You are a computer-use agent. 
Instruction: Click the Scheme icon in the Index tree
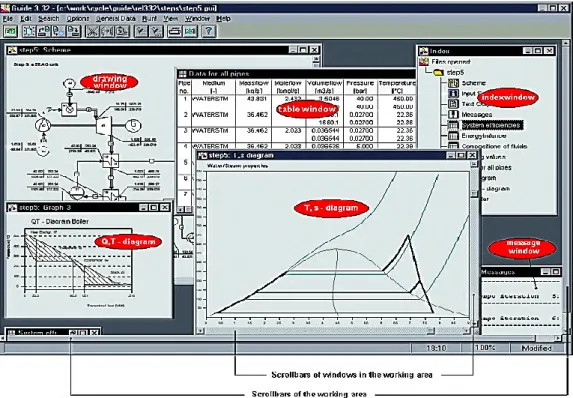tap(454, 83)
